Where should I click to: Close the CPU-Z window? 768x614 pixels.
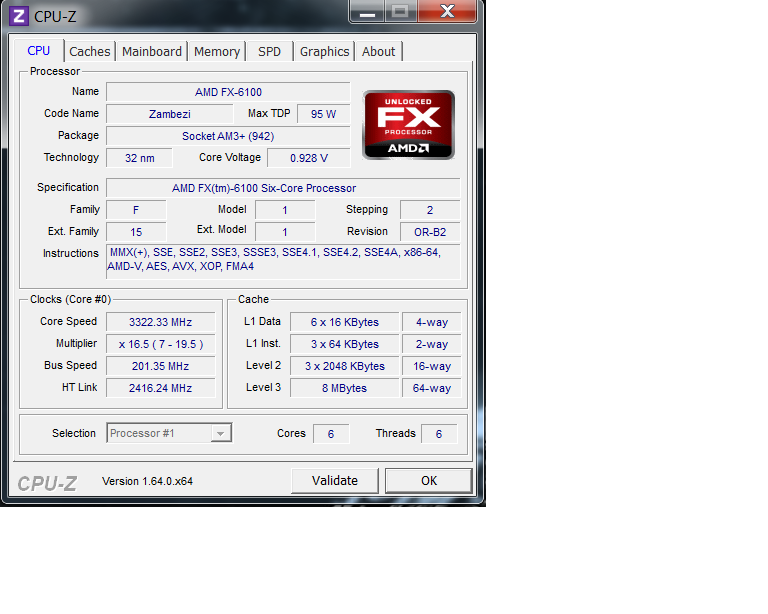[x=447, y=11]
